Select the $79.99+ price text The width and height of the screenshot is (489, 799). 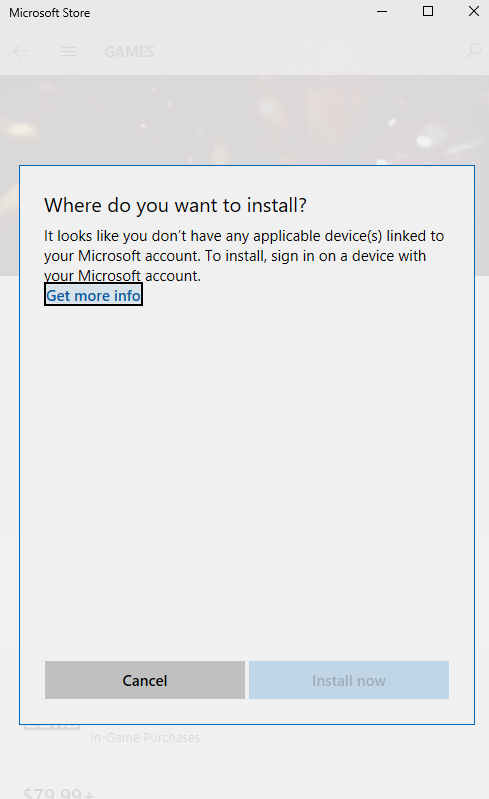tap(59, 793)
